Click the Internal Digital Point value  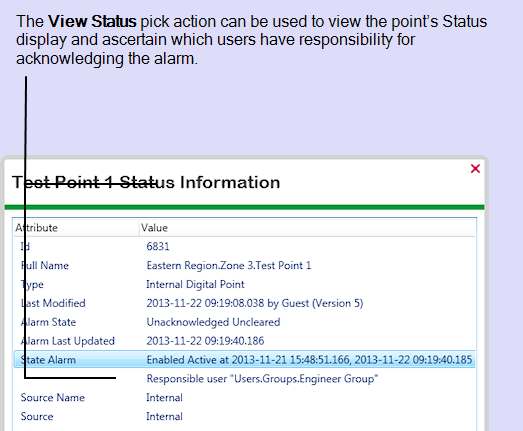(x=195, y=285)
